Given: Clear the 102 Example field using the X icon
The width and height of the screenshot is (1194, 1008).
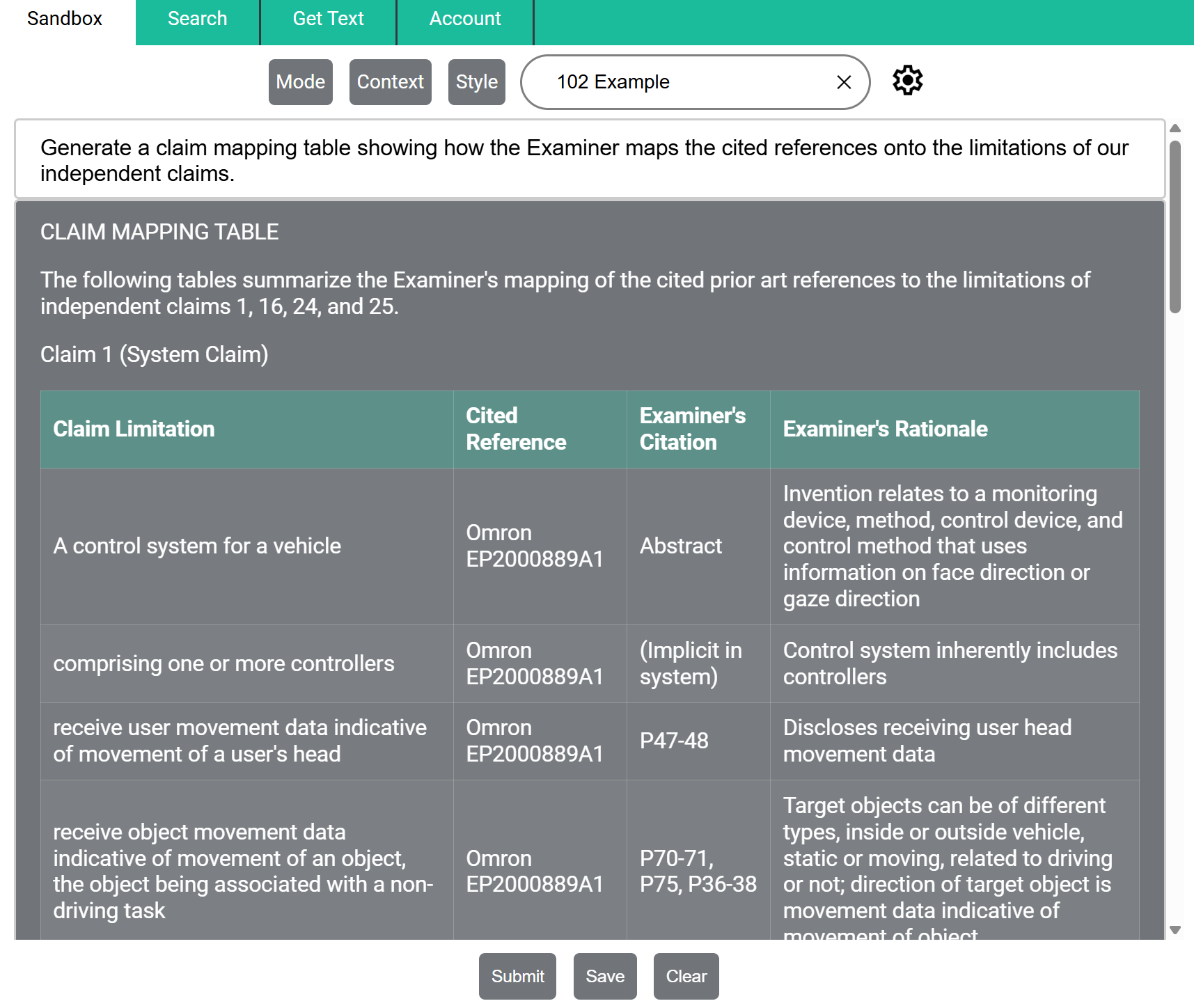Looking at the screenshot, I should coord(844,81).
